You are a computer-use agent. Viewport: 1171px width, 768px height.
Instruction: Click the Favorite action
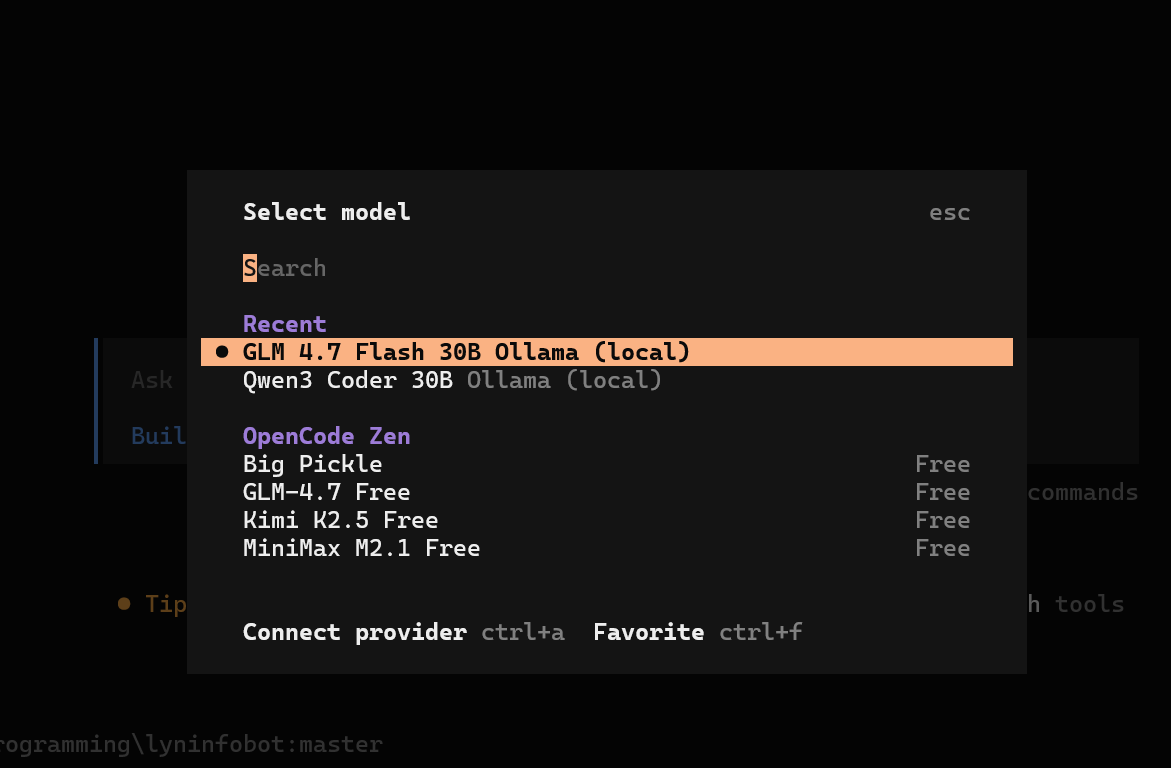point(648,632)
